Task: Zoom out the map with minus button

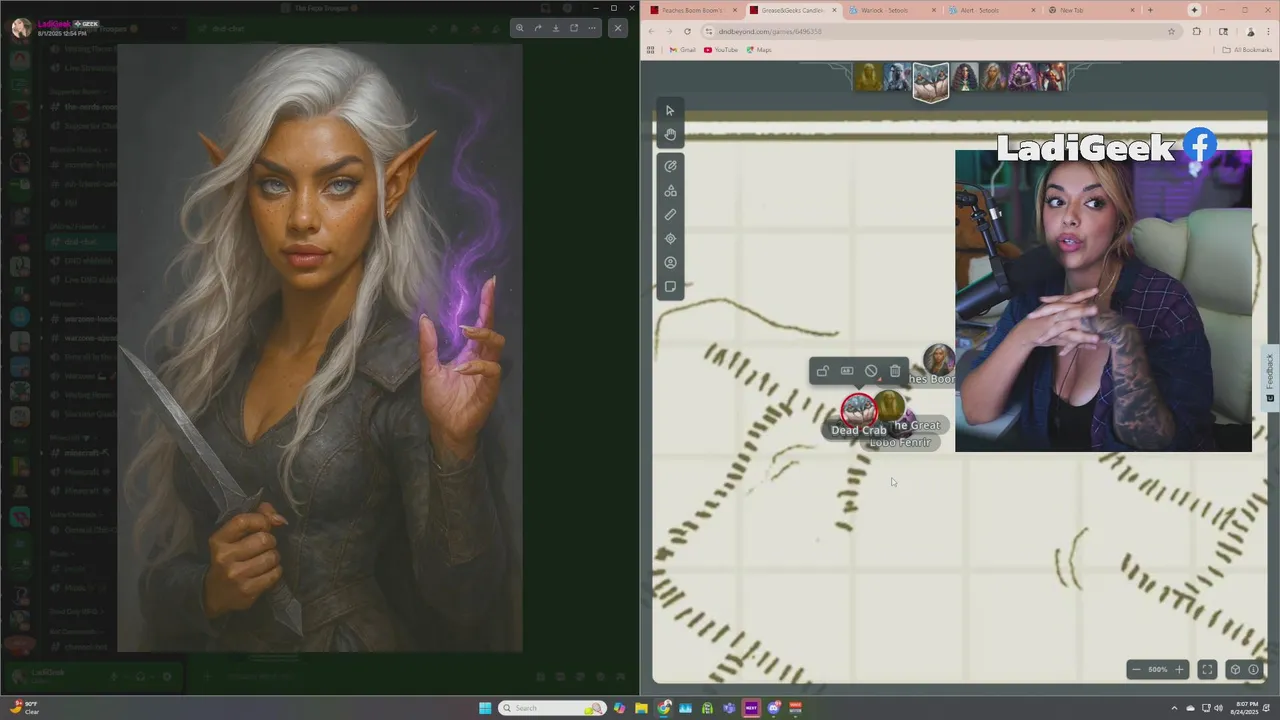Action: 1136,669
